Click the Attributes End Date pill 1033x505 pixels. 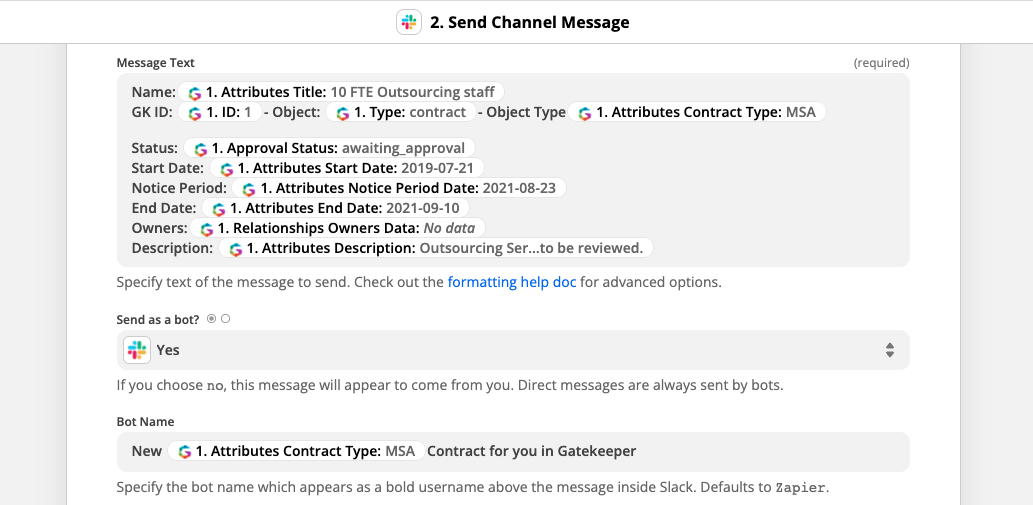pos(335,208)
